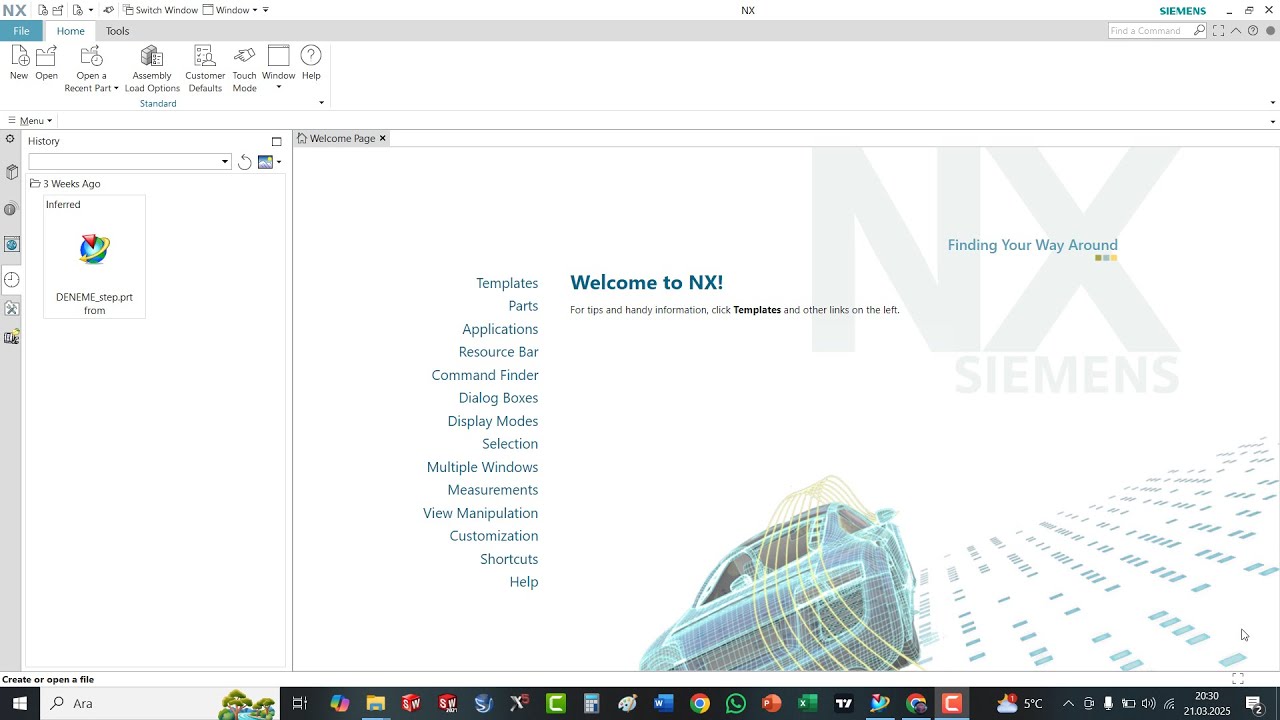
Task: Open the Web Browser sidebar tab
Action: click(x=11, y=244)
